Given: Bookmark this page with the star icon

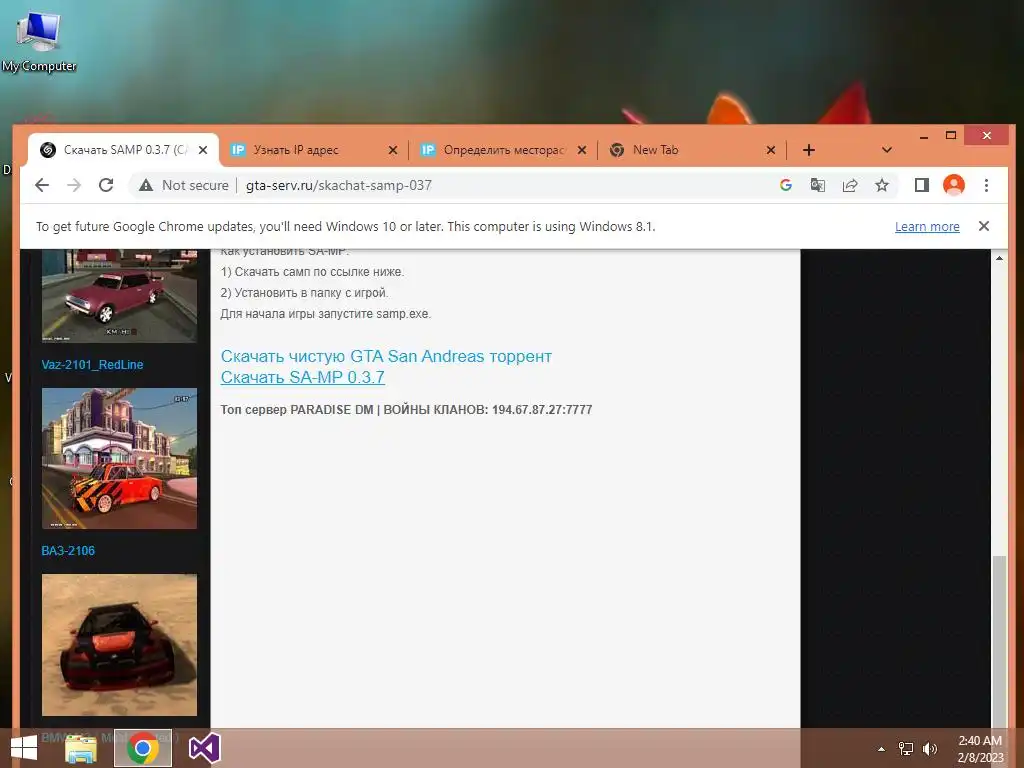Looking at the screenshot, I should (882, 185).
